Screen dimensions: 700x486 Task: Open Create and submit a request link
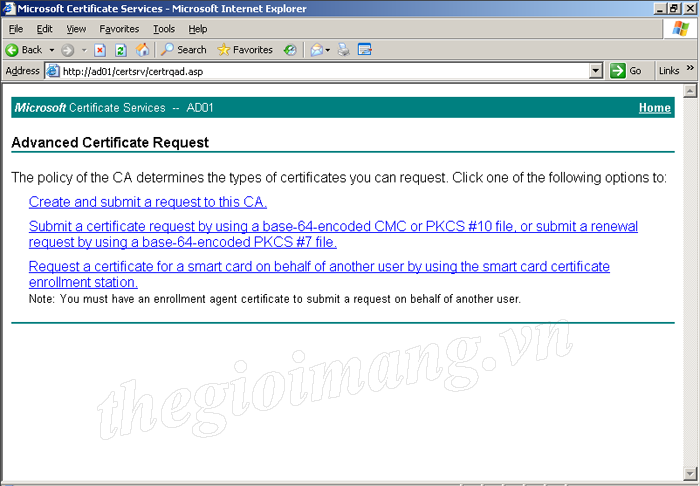click(148, 202)
